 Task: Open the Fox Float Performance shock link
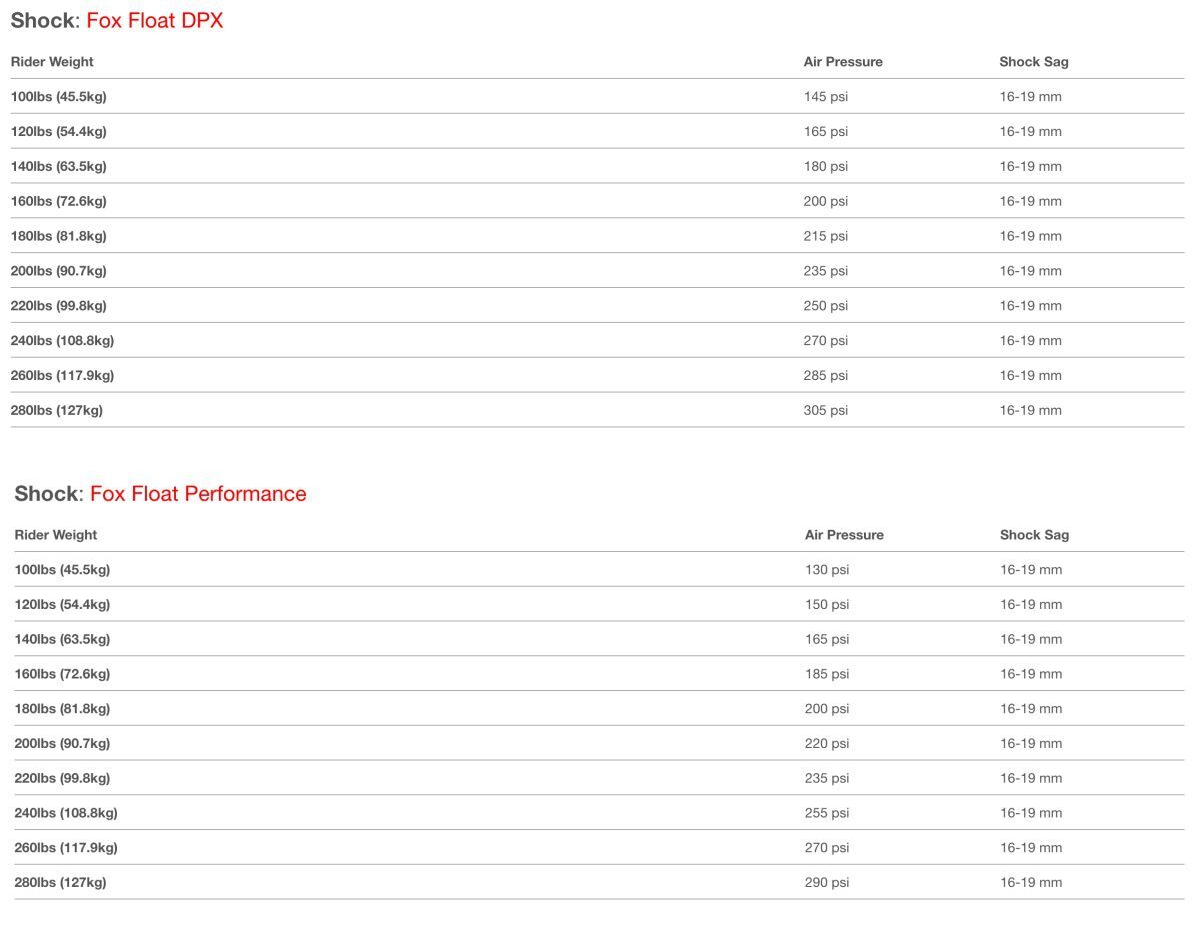198,494
